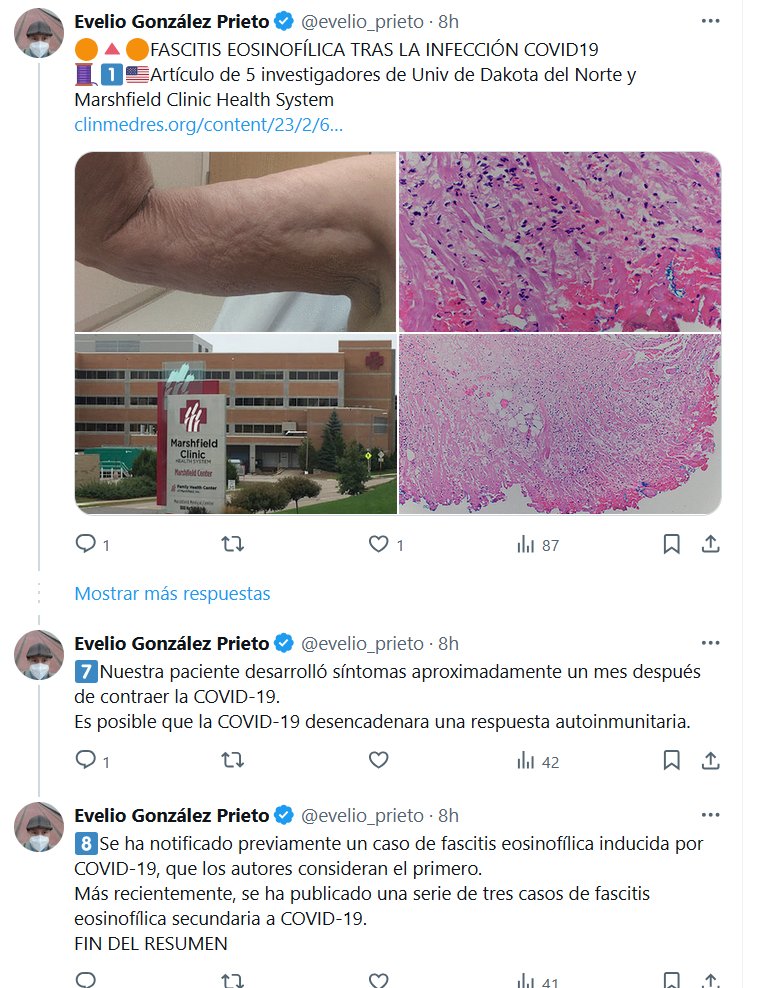The height and width of the screenshot is (988, 766).
Task: Bookmark the tweet numbered 7
Action: pyautogui.click(x=672, y=761)
